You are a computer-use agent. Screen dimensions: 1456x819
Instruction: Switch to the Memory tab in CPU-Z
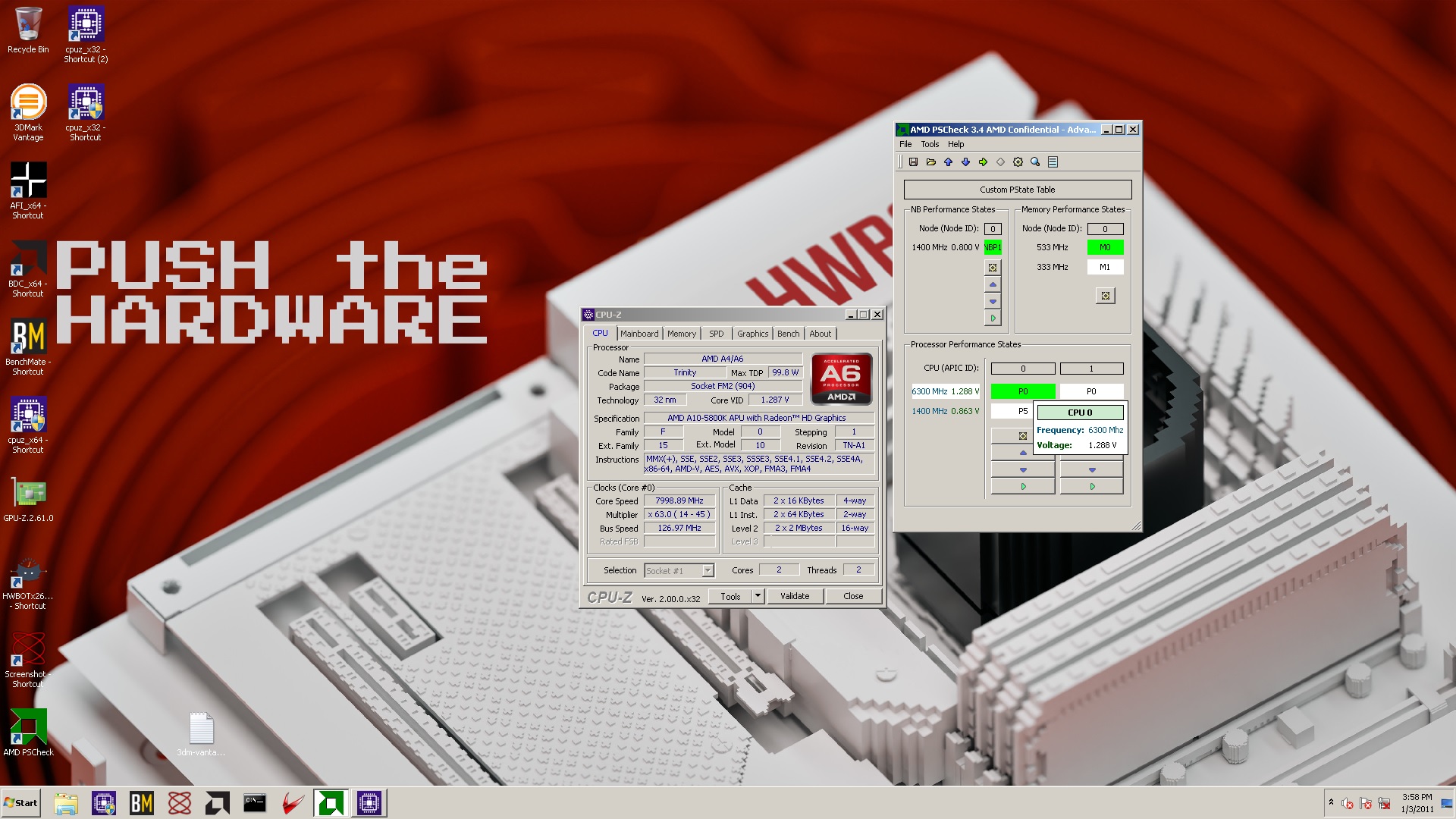click(682, 334)
